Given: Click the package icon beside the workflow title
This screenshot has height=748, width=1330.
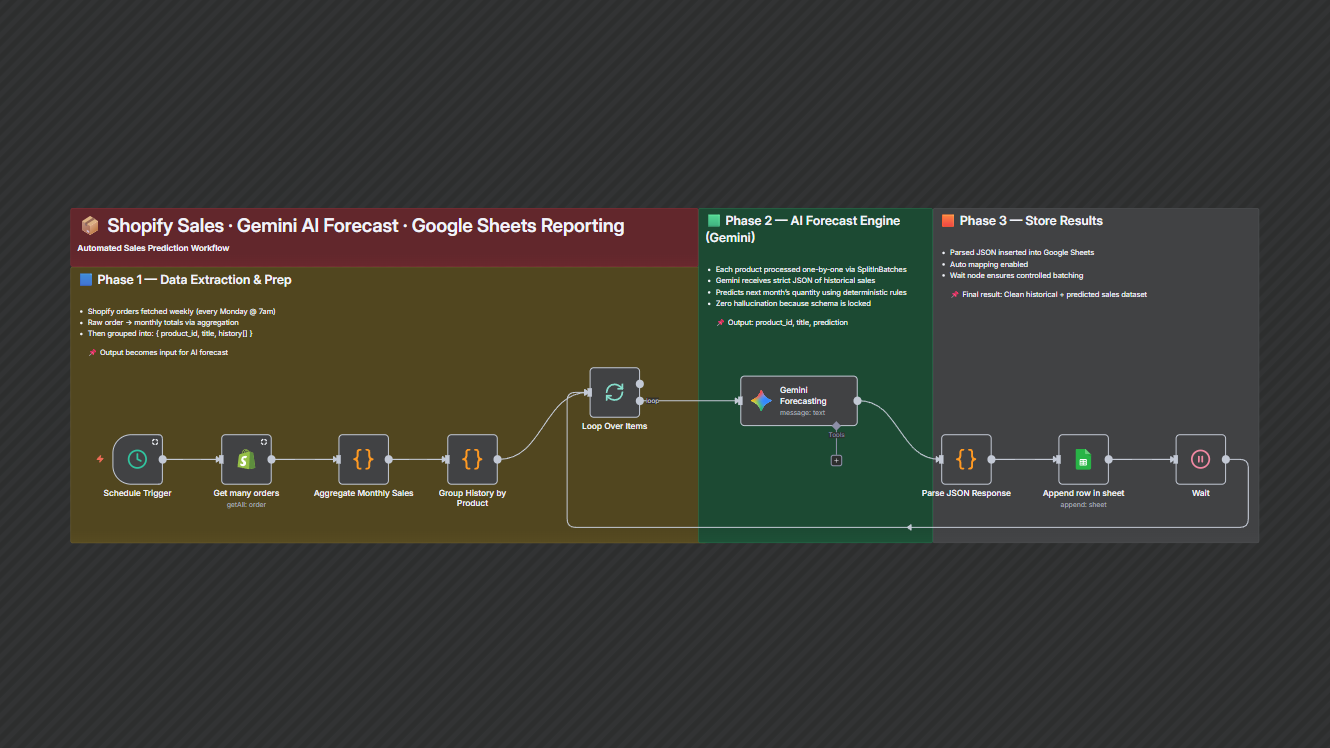Looking at the screenshot, I should click(90, 225).
